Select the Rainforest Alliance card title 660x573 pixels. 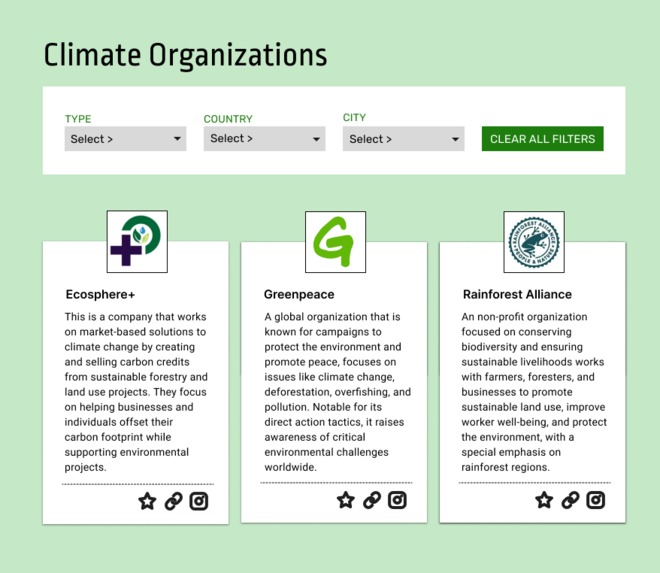(x=517, y=294)
